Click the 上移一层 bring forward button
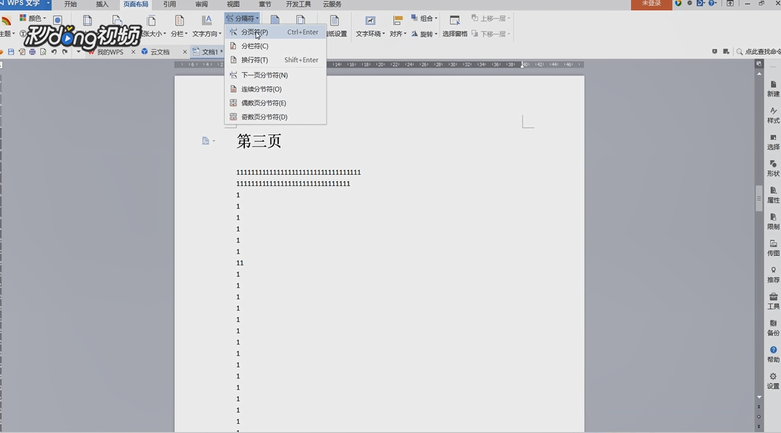The height and width of the screenshot is (433, 781). click(x=491, y=18)
